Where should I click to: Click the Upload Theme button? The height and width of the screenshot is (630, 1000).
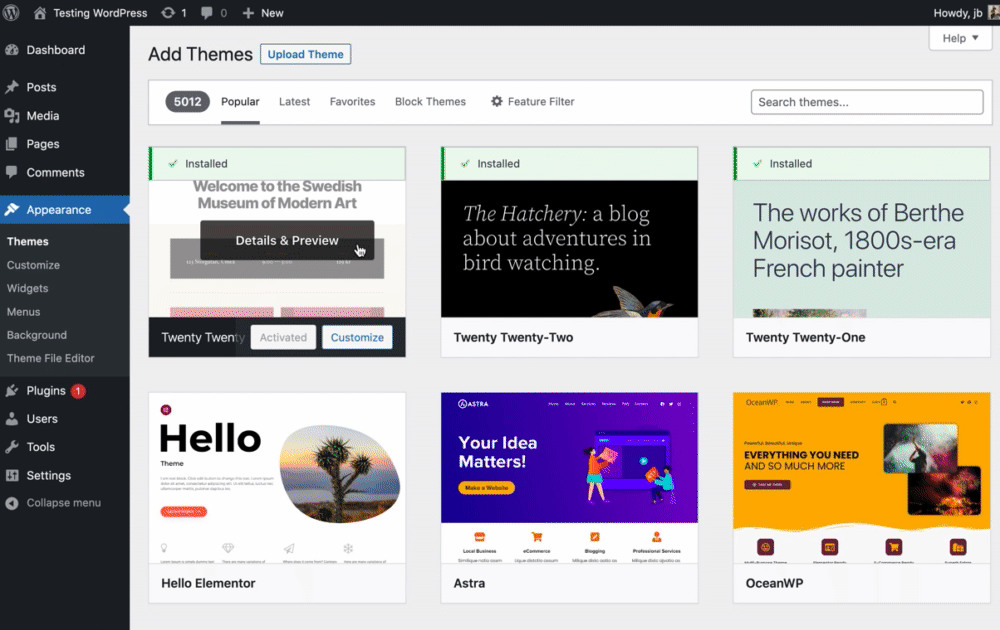tap(305, 54)
